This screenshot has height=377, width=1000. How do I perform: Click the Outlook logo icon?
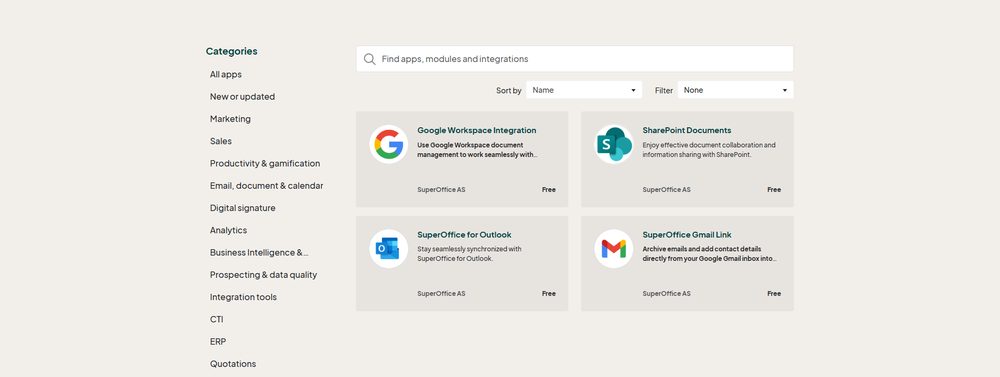coord(388,248)
